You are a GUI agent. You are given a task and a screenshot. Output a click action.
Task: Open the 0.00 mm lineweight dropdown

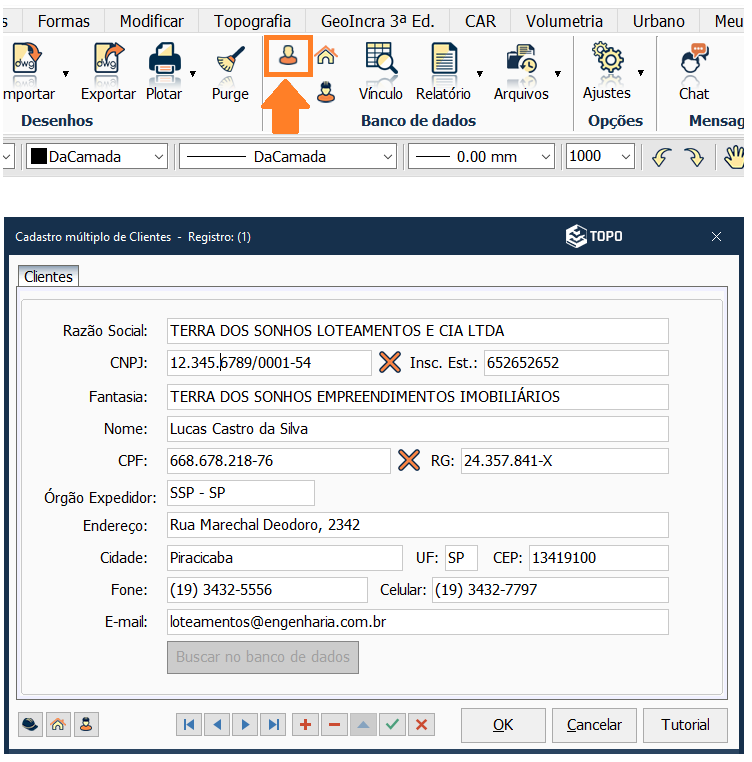coord(545,157)
